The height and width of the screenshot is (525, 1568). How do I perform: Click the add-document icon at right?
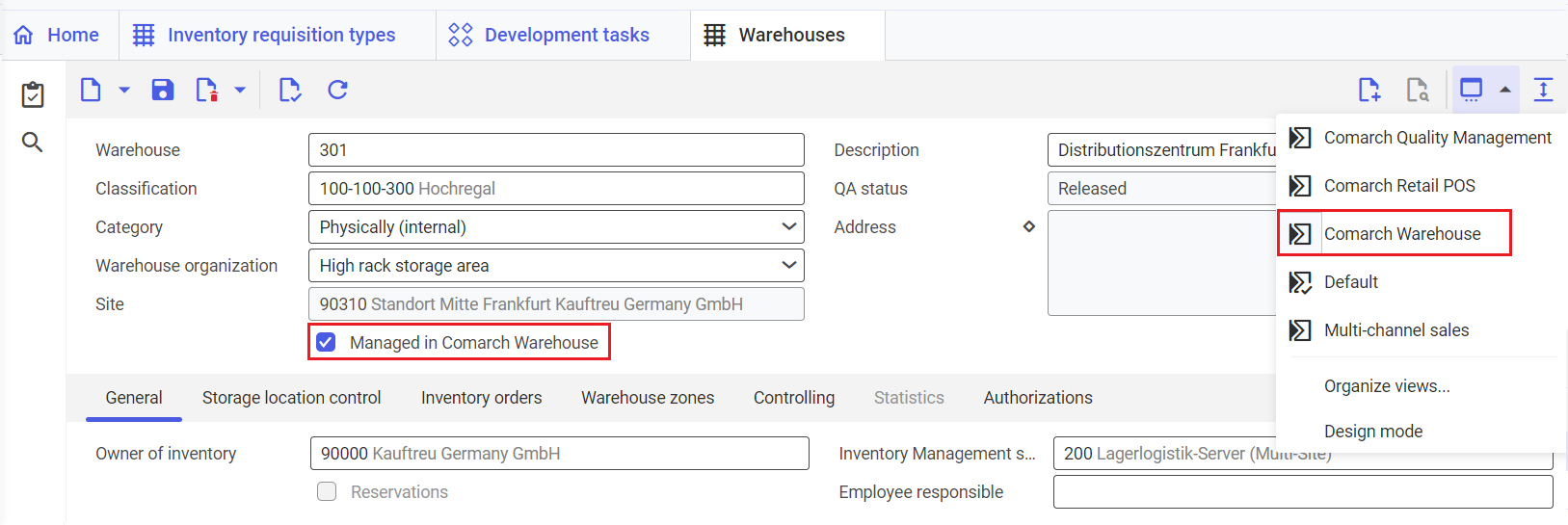point(1369,90)
